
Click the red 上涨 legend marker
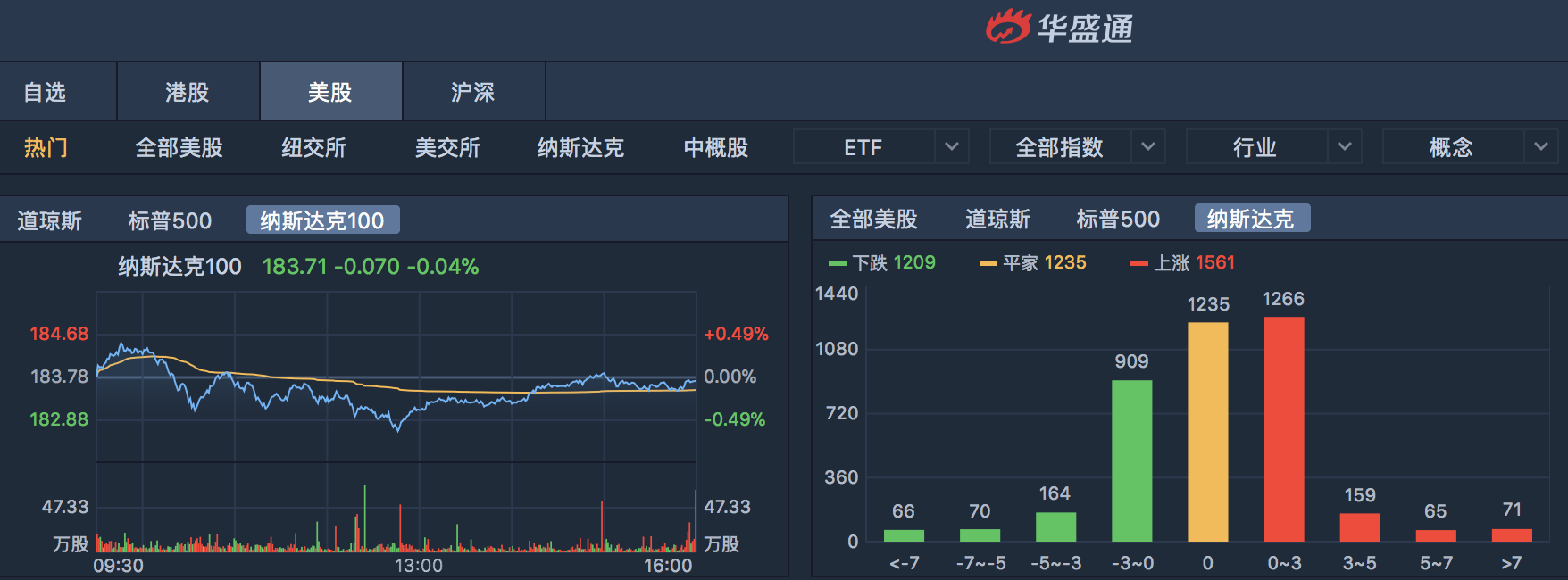[1138, 263]
